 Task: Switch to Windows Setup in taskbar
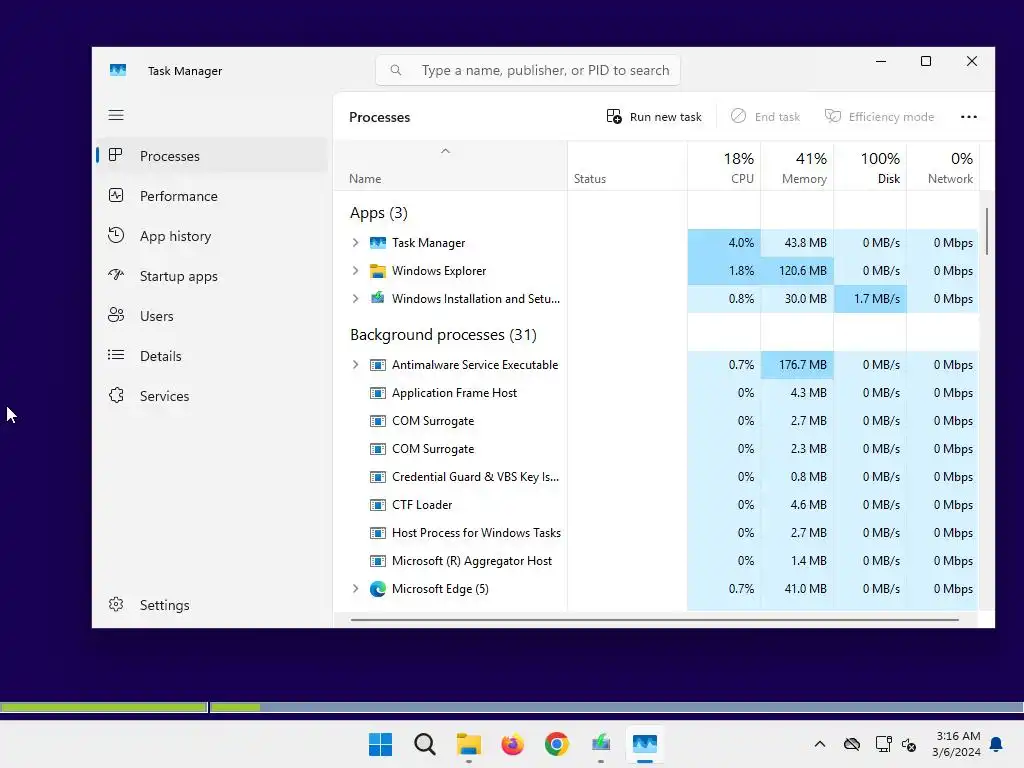[x=601, y=744]
